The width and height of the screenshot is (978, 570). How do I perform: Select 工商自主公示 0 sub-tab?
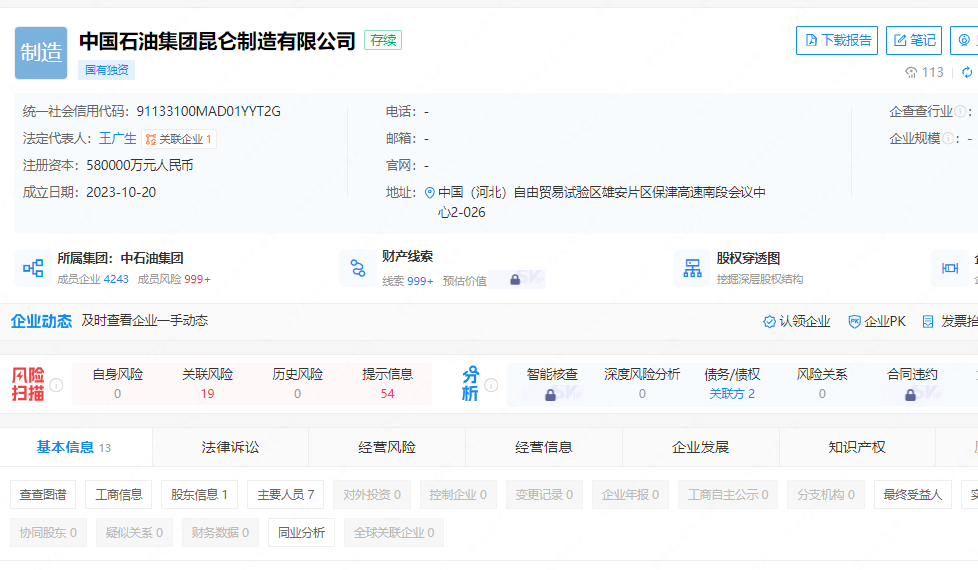(729, 495)
